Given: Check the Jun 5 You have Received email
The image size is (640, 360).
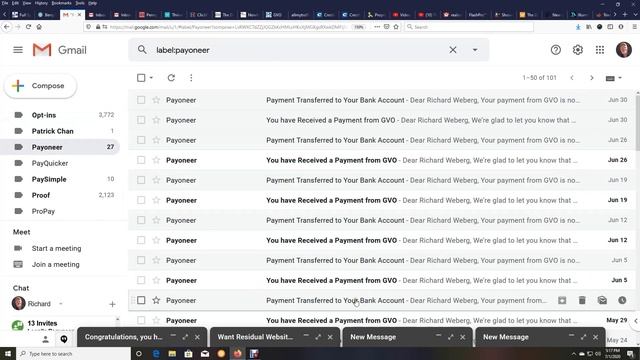Looking at the screenshot, I should coord(141,280).
